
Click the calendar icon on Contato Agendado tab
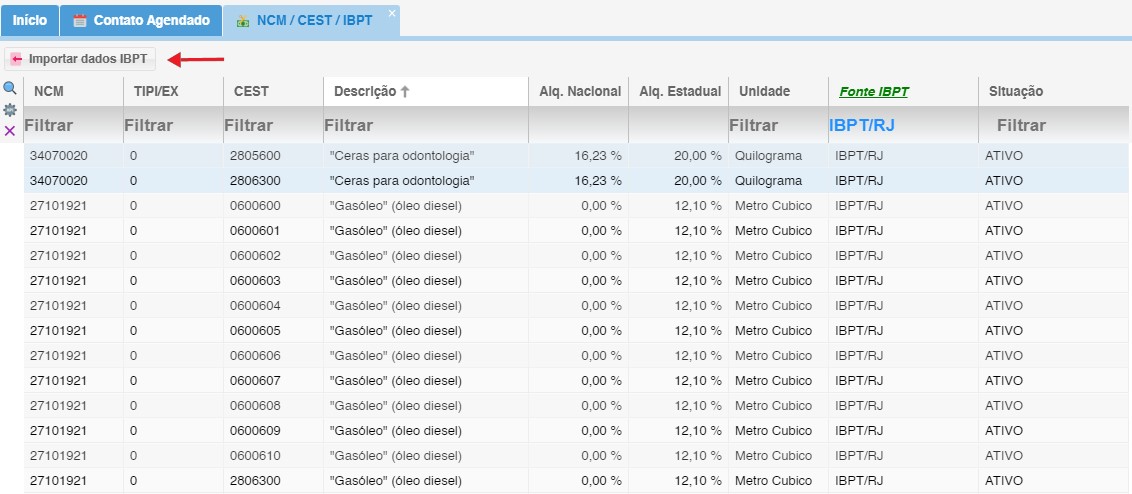coord(80,20)
